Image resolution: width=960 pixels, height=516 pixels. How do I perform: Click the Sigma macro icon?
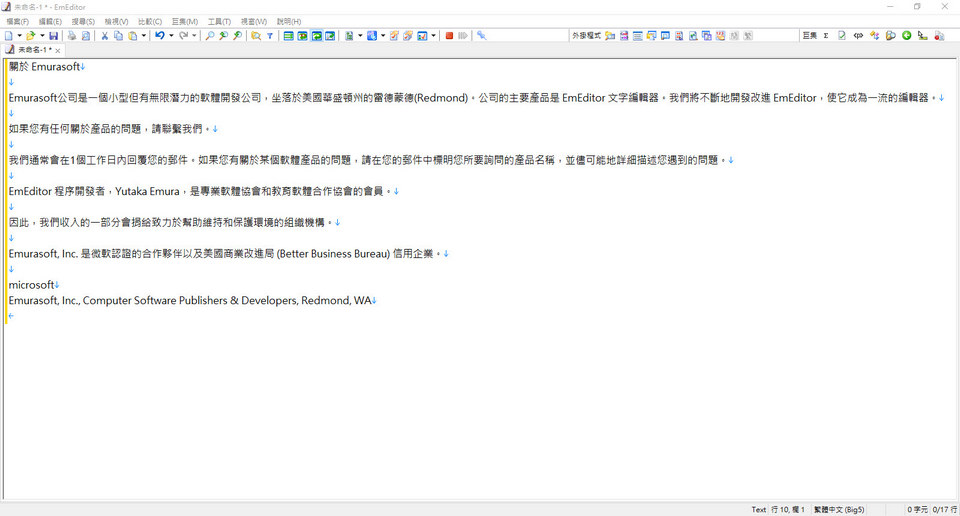[x=826, y=36]
